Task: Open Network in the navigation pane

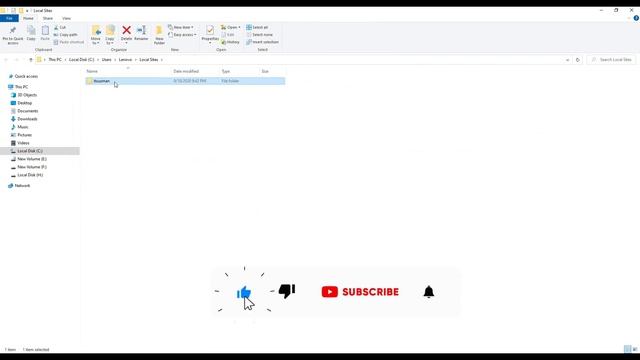Action: pos(22,186)
